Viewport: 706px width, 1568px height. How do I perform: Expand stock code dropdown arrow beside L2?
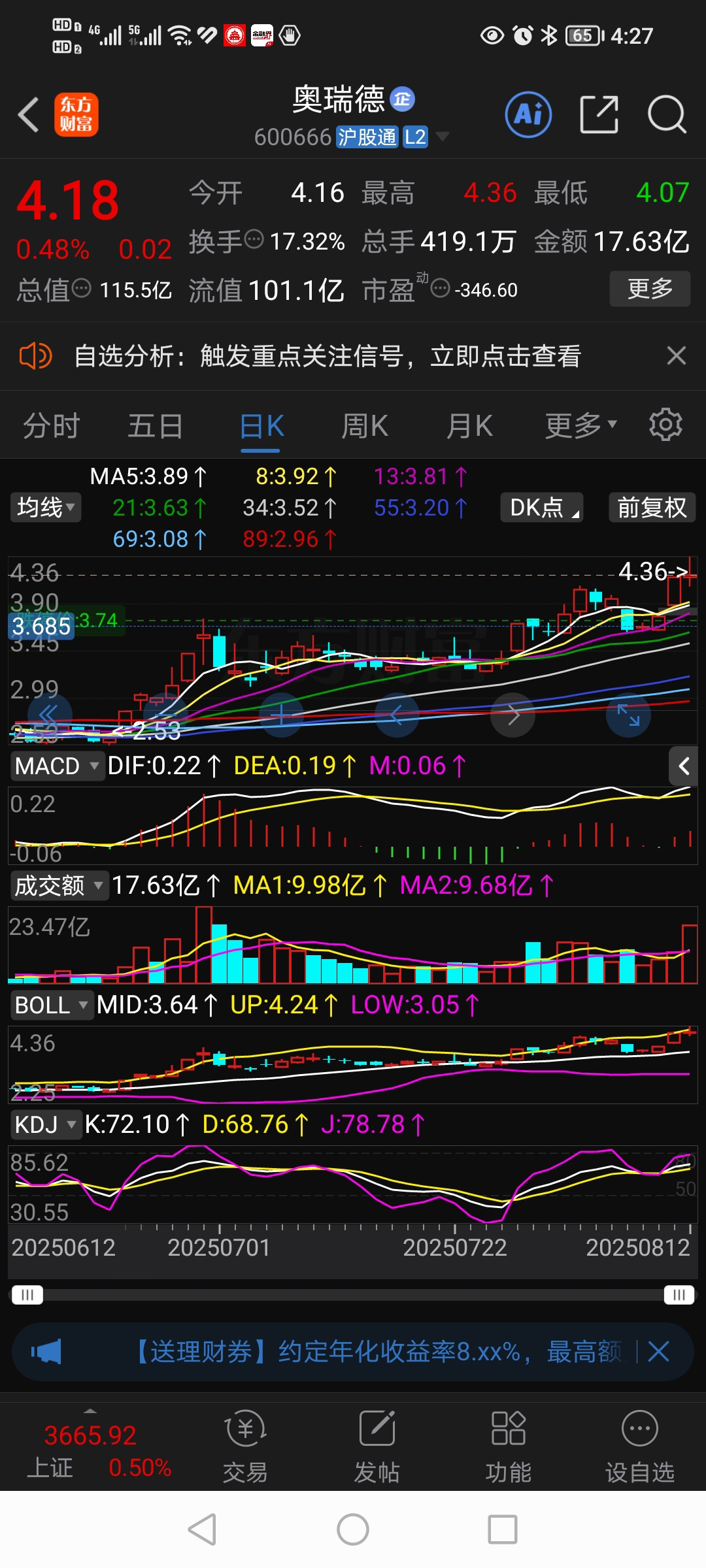443,137
